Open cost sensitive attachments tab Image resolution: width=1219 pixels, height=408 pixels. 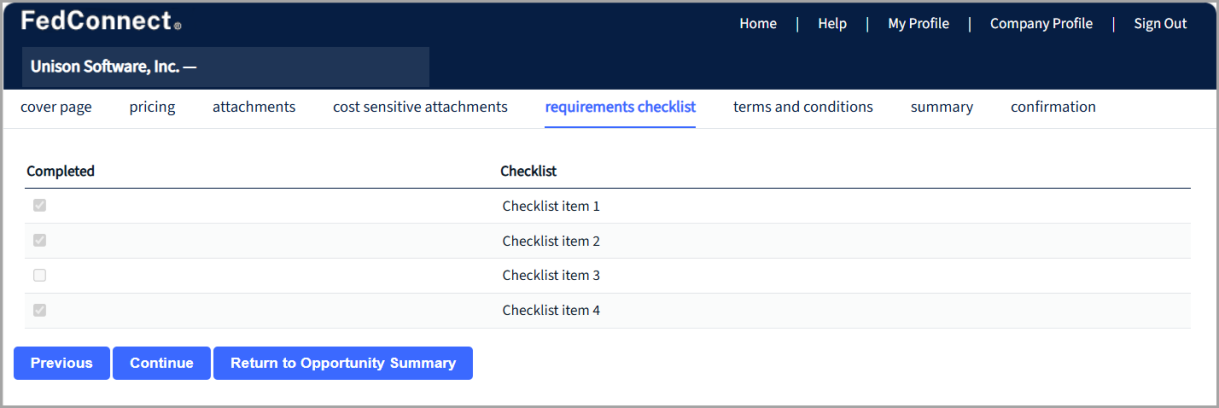pos(420,107)
